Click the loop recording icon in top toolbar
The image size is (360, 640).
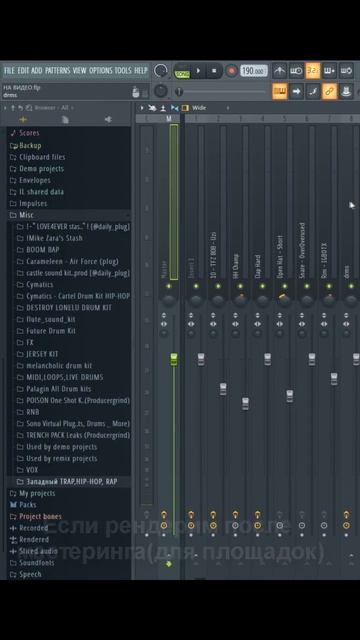coord(346,71)
